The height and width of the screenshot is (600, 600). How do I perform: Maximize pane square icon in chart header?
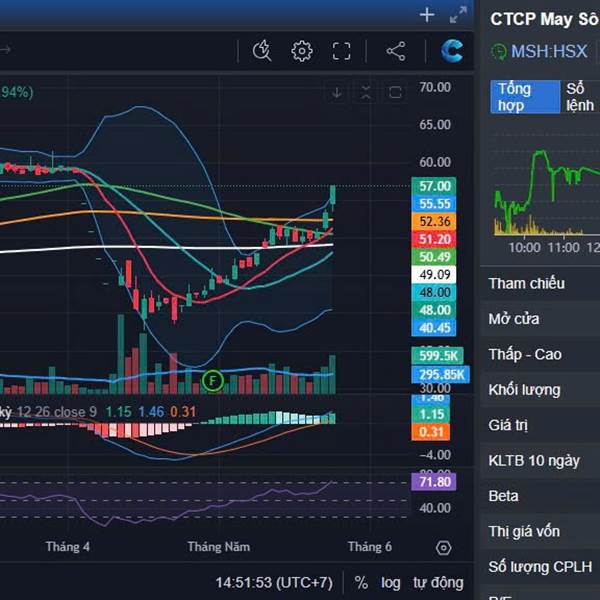coord(395,93)
